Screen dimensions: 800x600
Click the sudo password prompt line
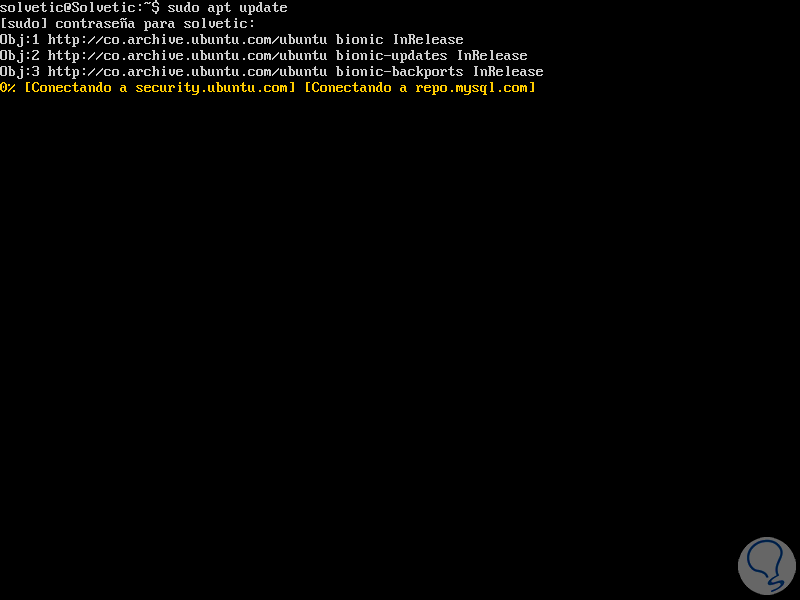coord(127,24)
